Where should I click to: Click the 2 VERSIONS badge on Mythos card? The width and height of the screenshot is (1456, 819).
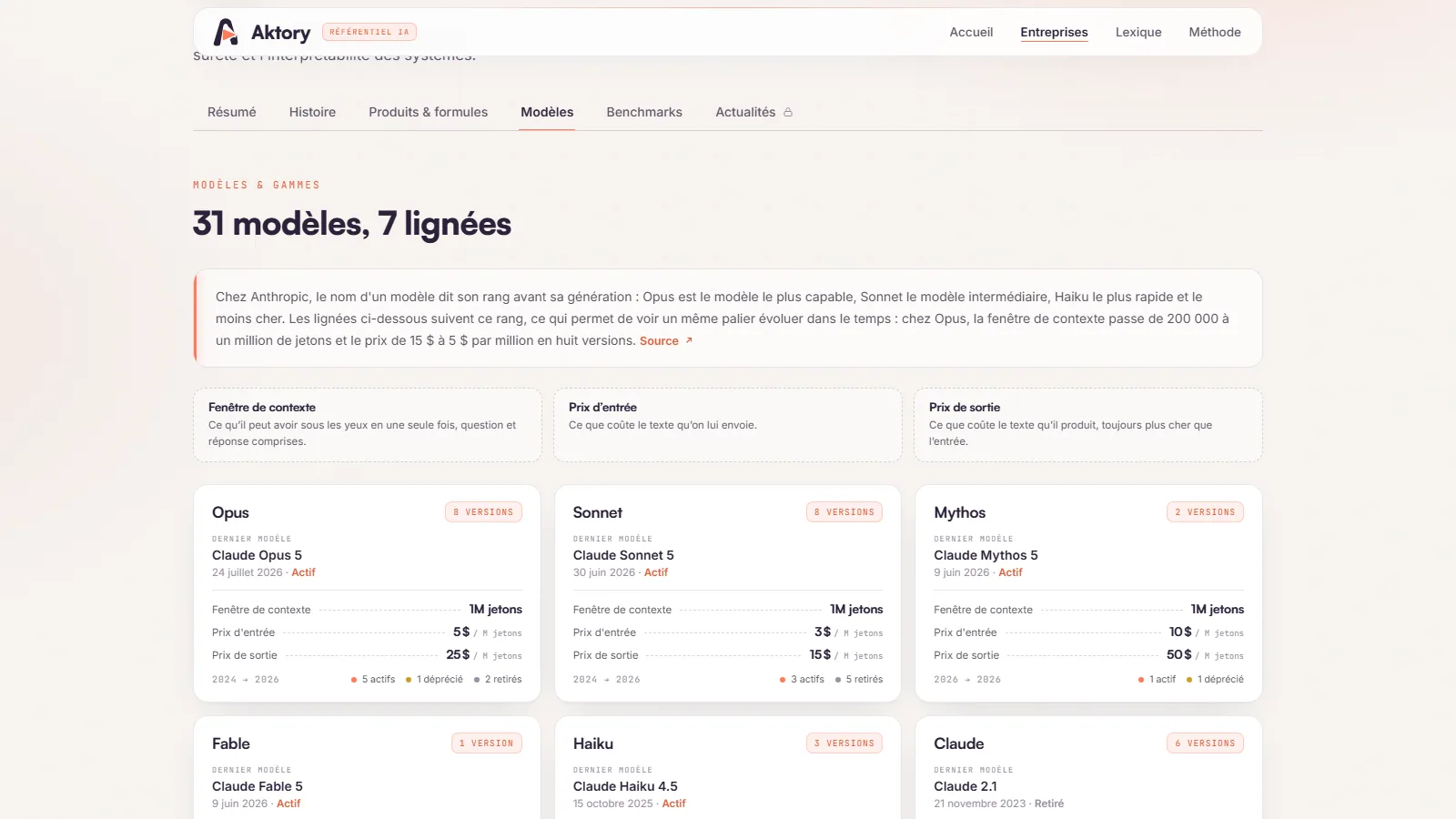(1205, 512)
